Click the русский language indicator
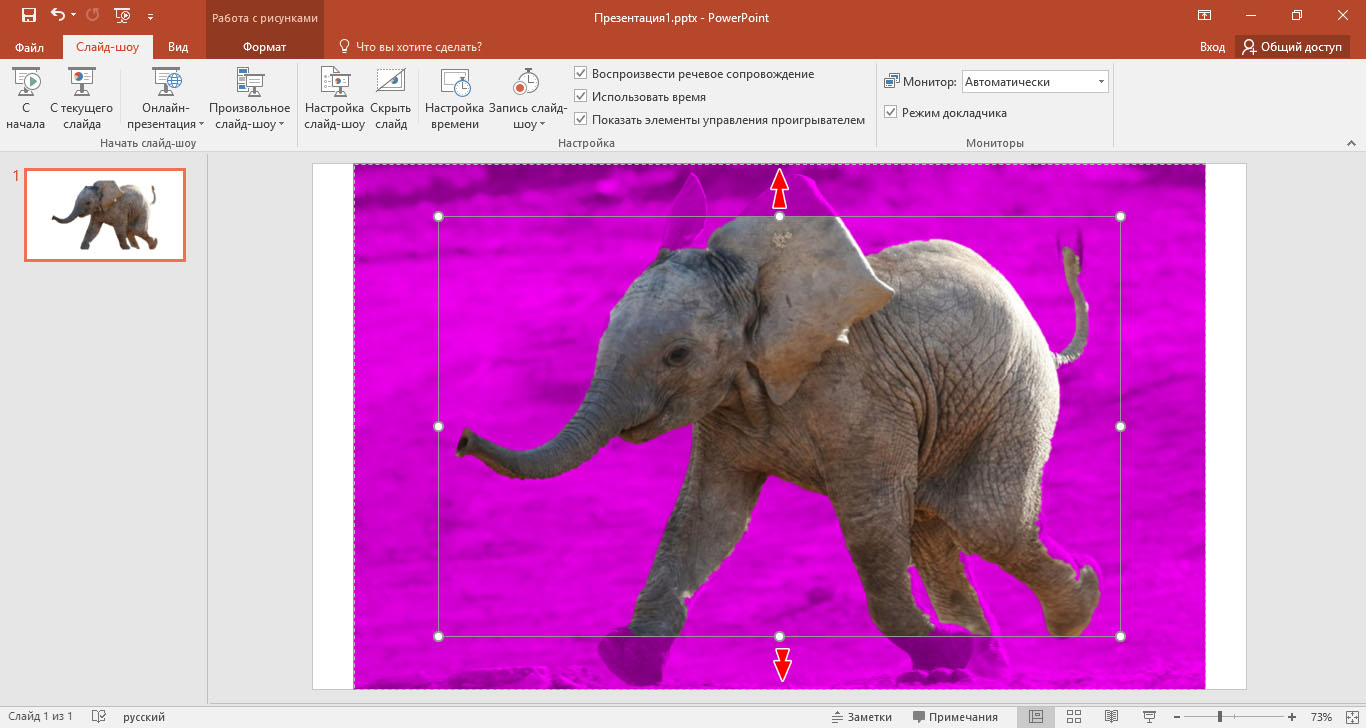The width and height of the screenshot is (1366, 728). click(144, 717)
